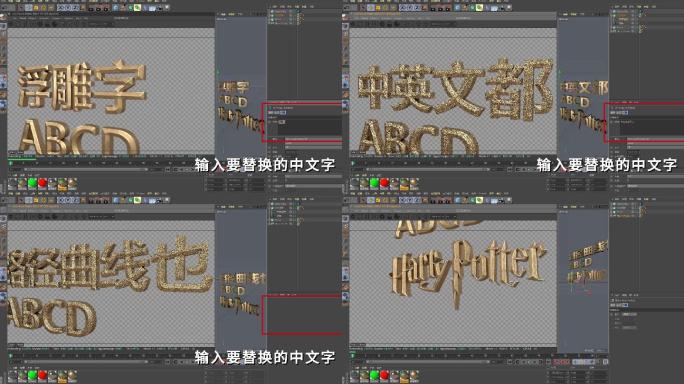Select the green material in the 浮雕字 screenshot

click(x=32, y=183)
